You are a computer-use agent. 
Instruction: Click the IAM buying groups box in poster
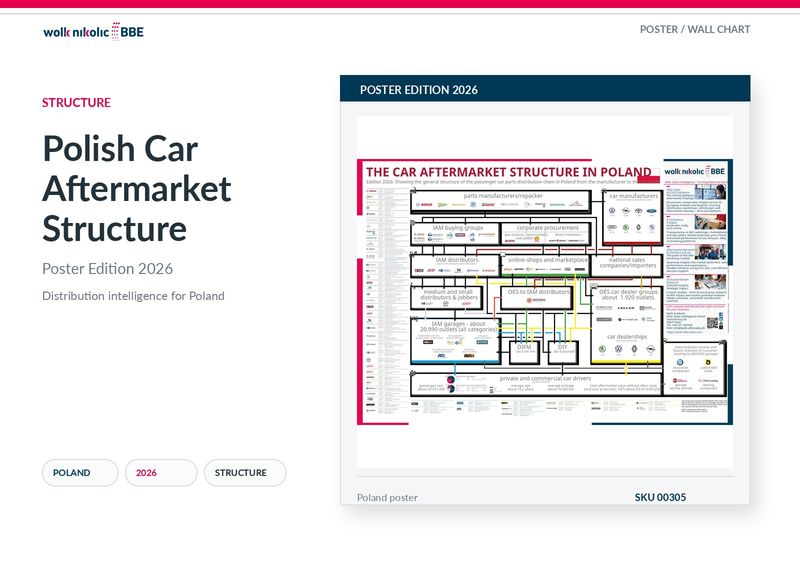pos(455,234)
